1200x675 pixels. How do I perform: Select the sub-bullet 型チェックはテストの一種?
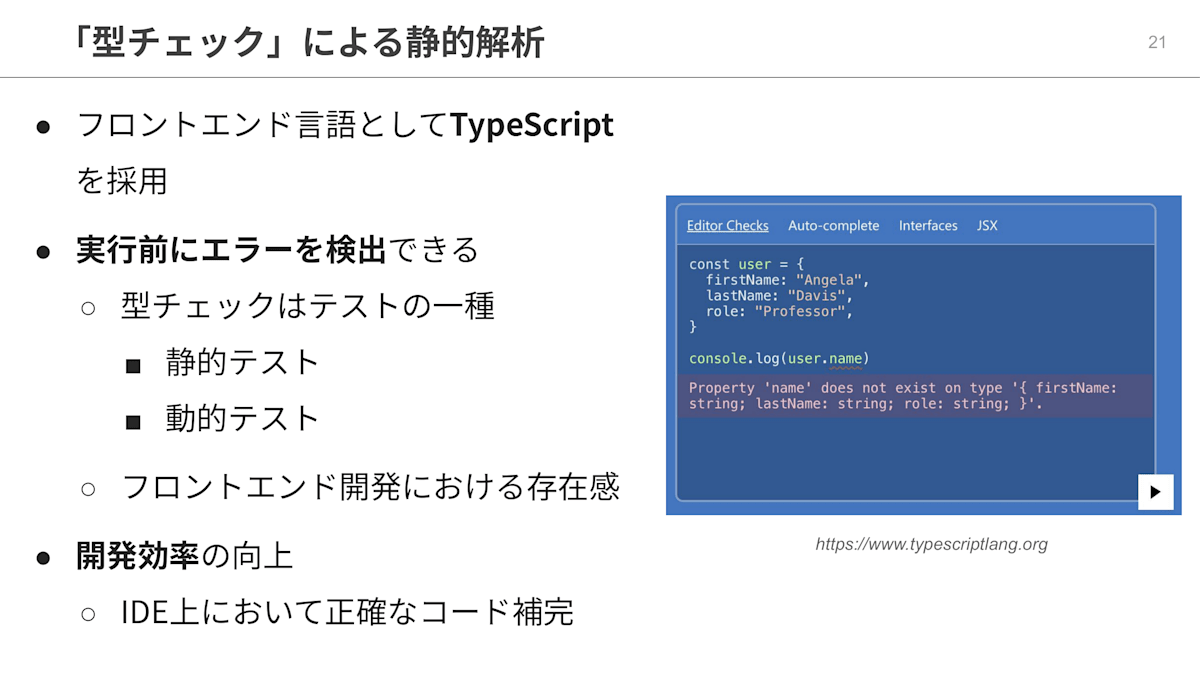tap(308, 306)
